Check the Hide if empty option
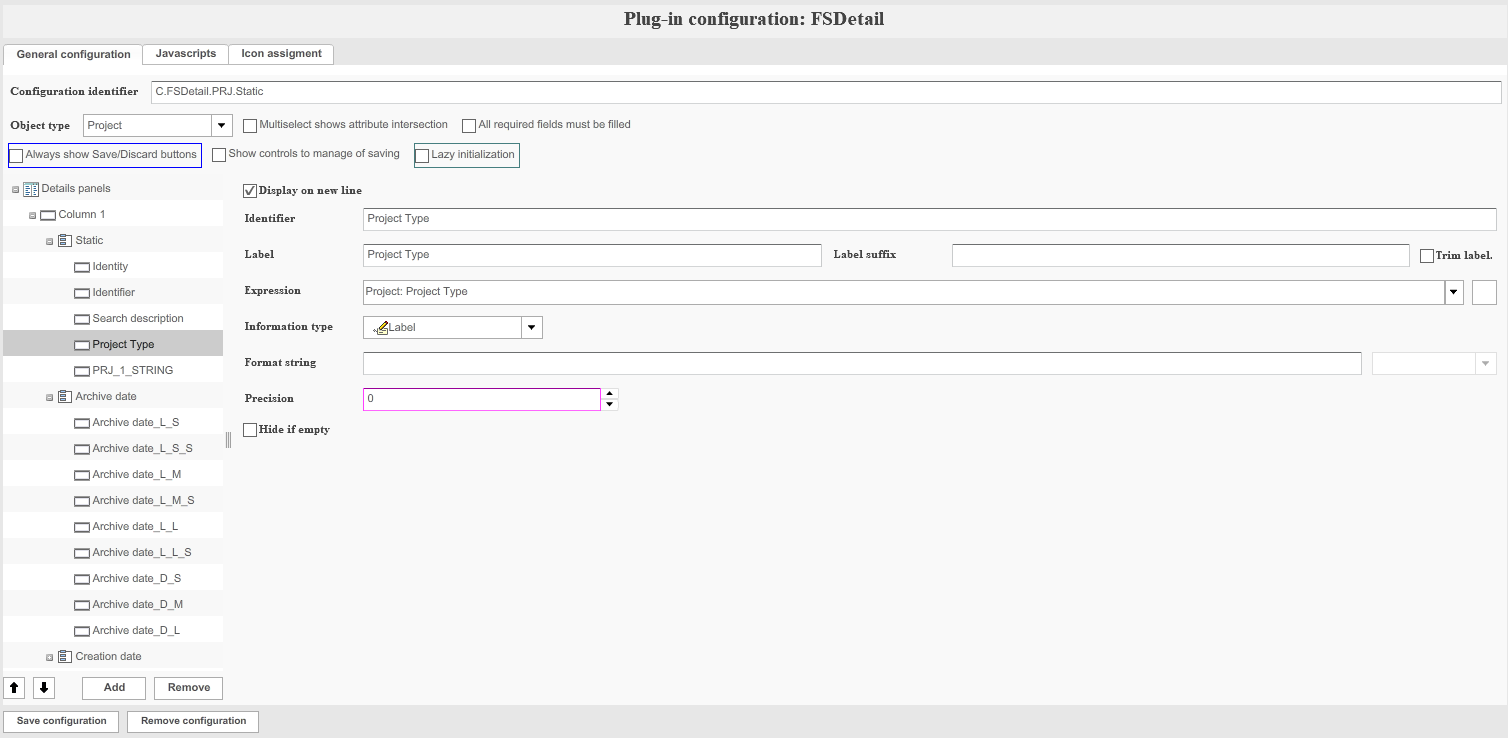The image size is (1508, 738). point(250,430)
